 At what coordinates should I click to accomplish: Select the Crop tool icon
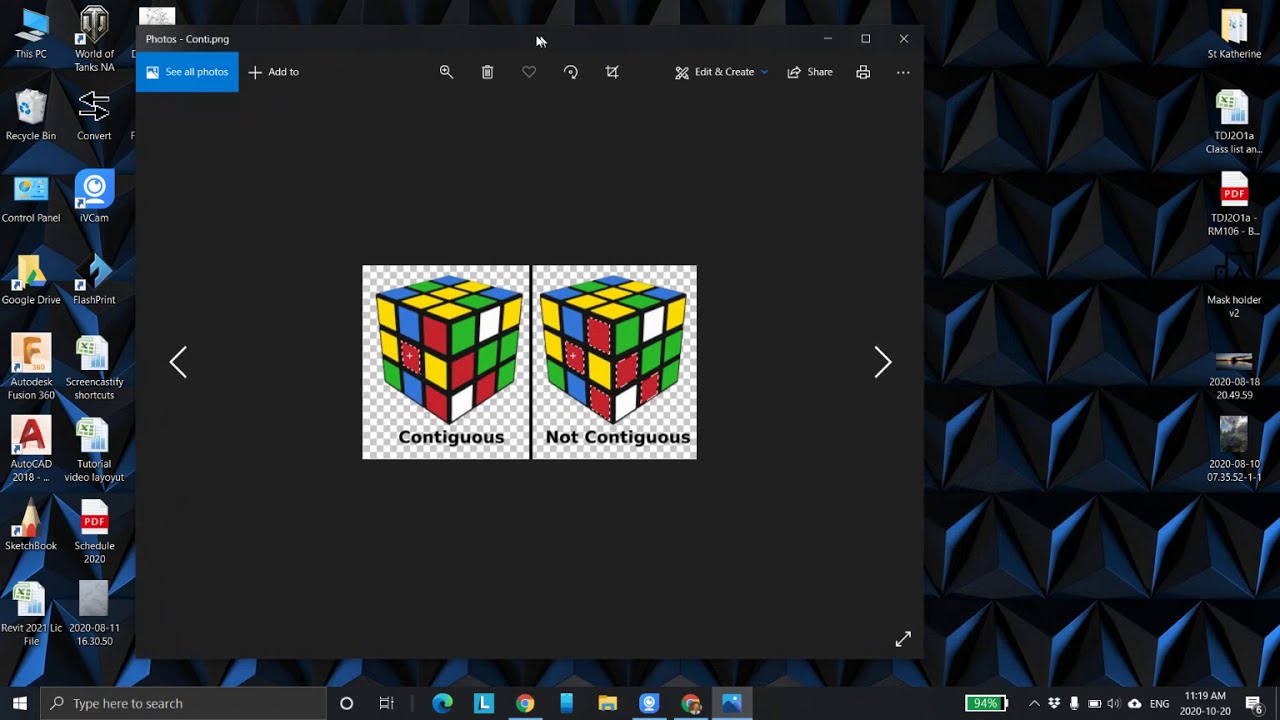pos(612,72)
